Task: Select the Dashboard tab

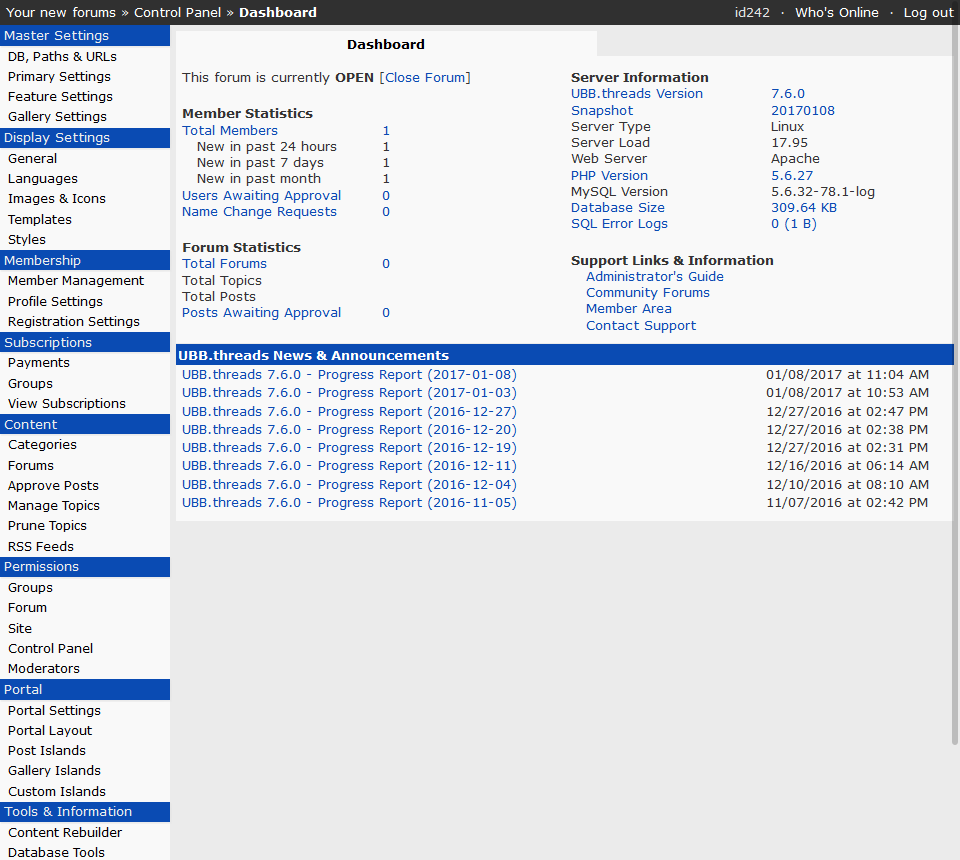Action: 386,44
